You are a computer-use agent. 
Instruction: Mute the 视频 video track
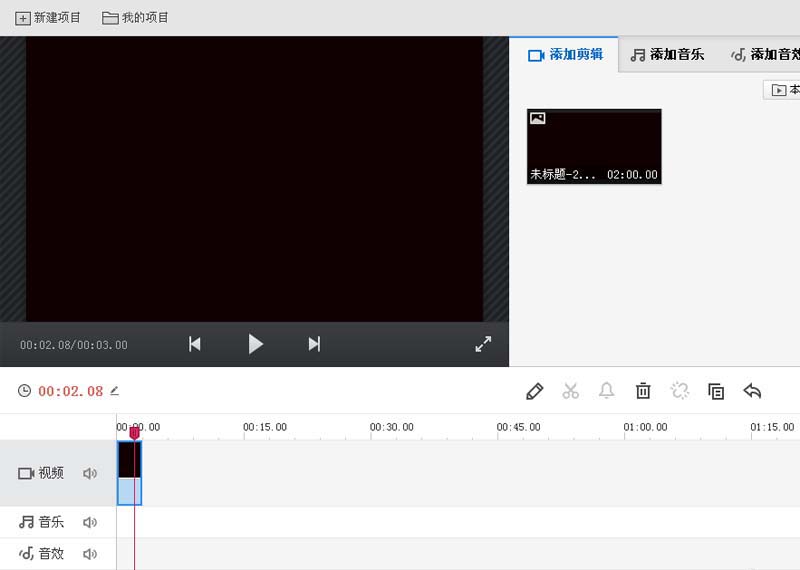tap(90, 474)
